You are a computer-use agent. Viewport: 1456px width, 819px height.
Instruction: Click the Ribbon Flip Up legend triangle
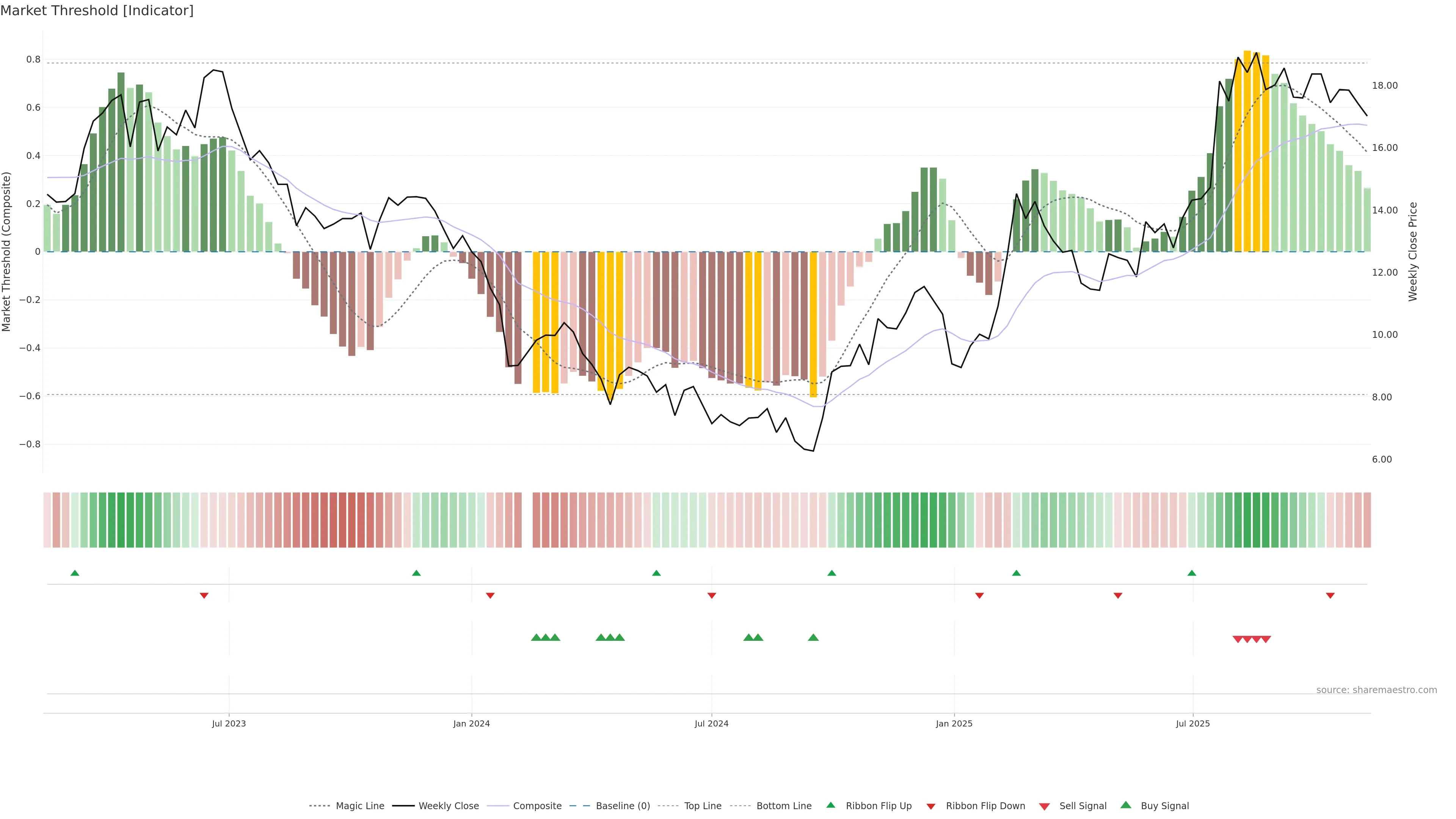(830, 805)
